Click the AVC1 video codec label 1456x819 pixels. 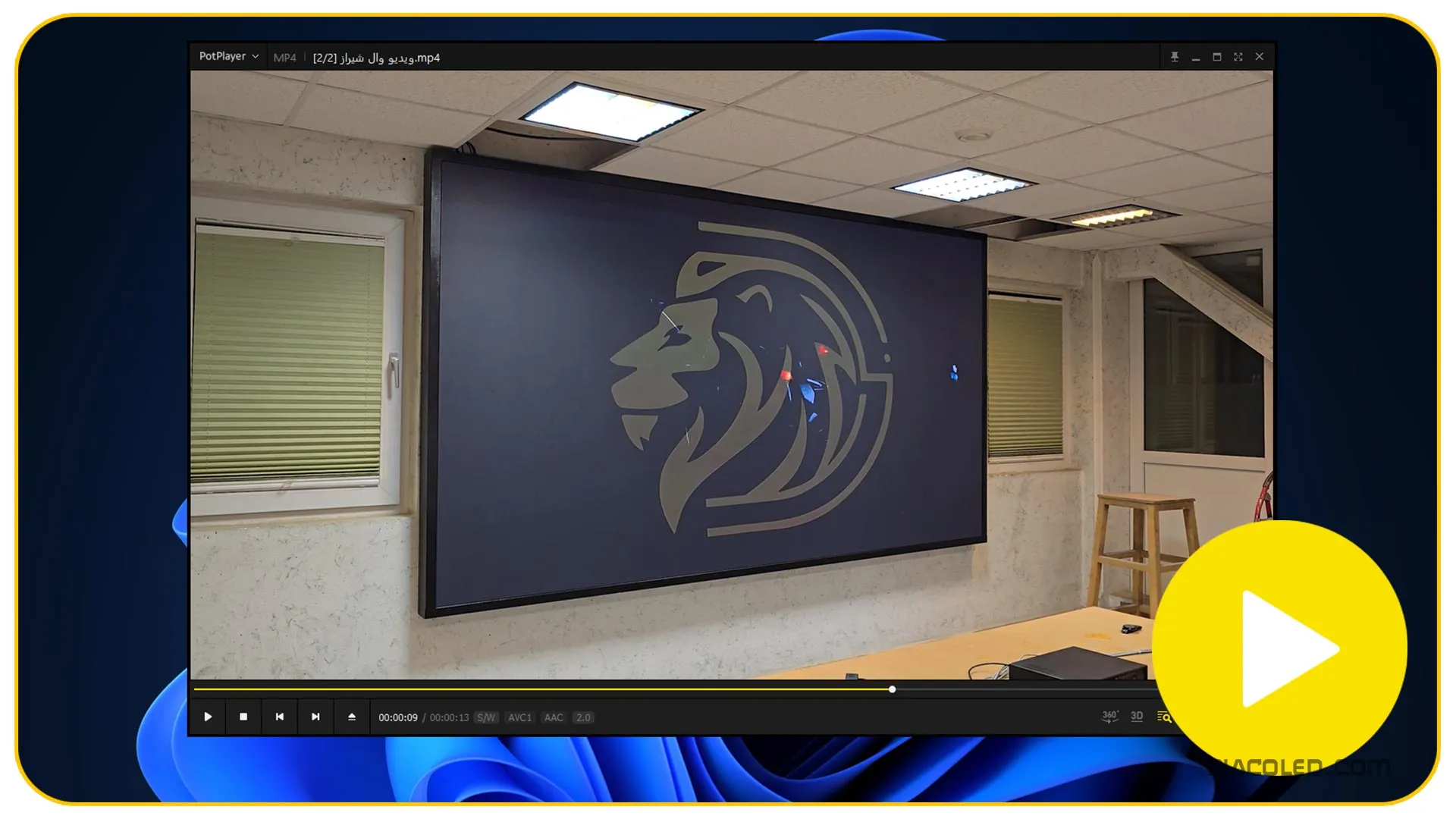519,717
